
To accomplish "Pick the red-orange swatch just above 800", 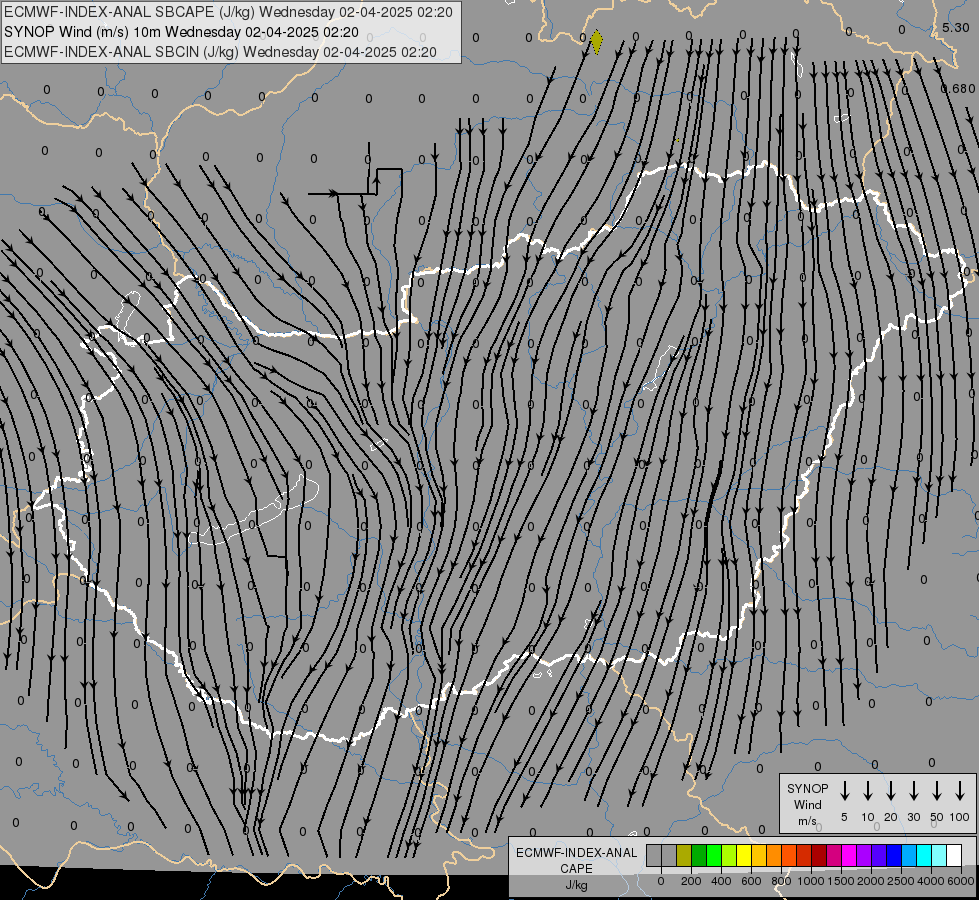I will [x=789, y=855].
